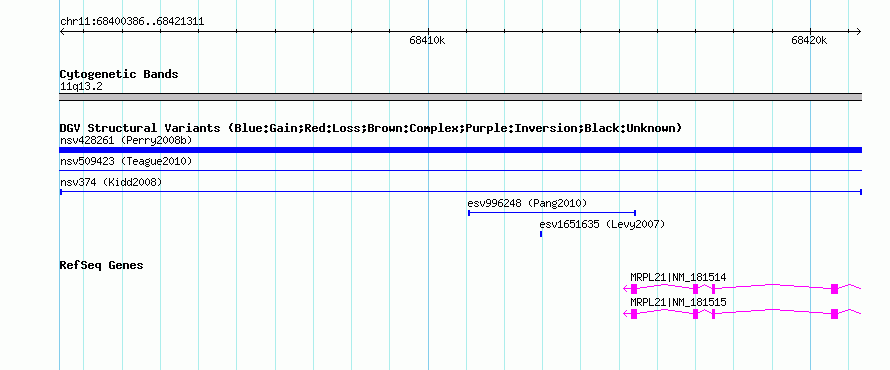Open variant nsv509423 (Teague2010) label
Image resolution: width=890 pixels, height=370 pixels.
click(x=126, y=161)
